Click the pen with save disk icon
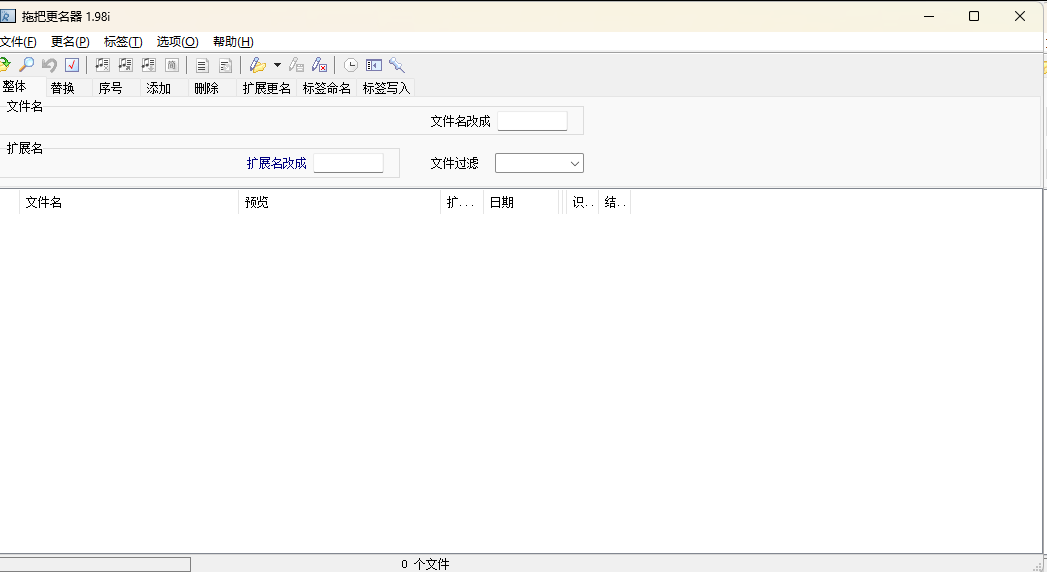This screenshot has height=572, width=1047. pos(296,65)
